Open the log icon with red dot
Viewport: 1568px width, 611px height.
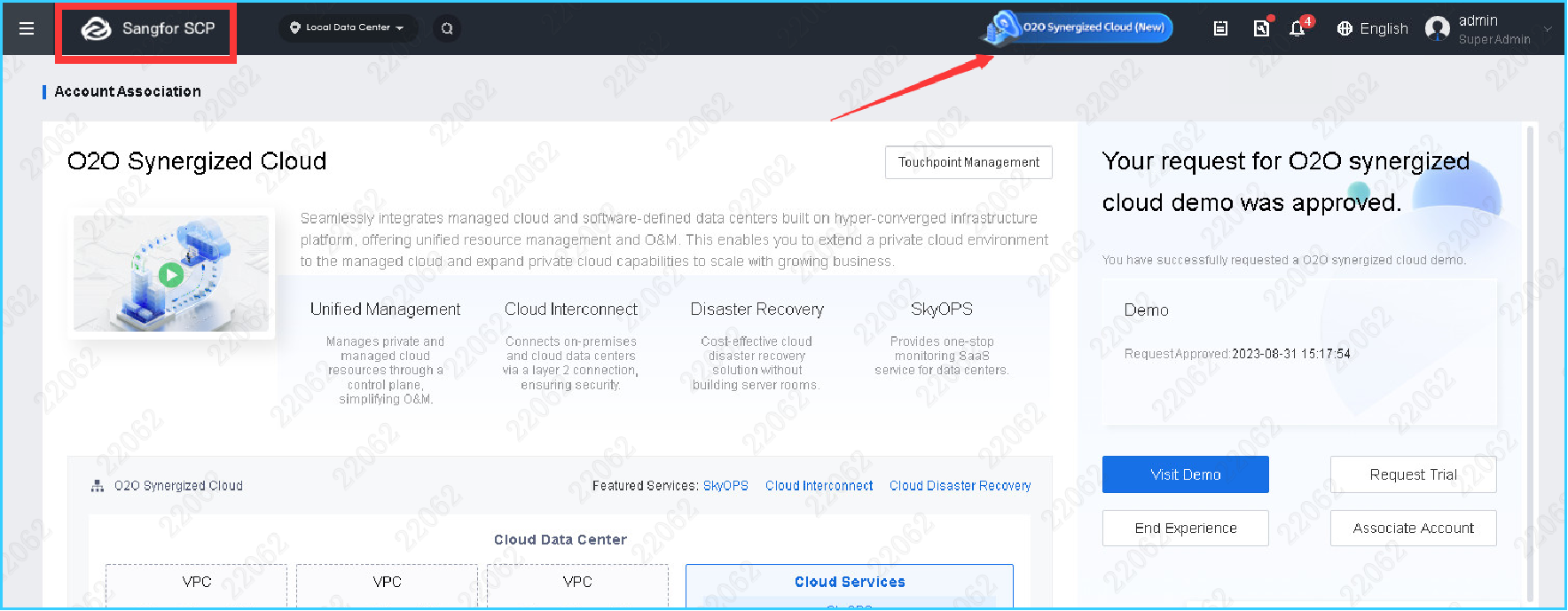[1261, 27]
